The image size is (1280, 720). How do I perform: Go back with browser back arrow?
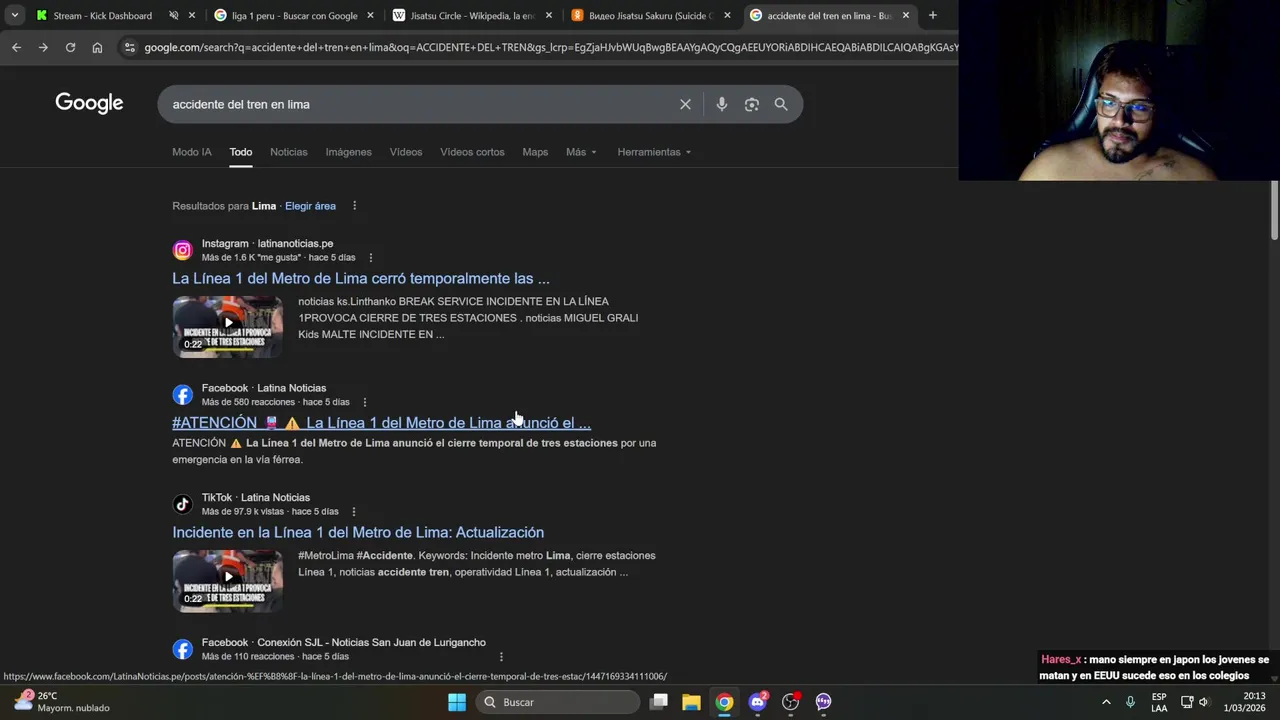[x=16, y=47]
